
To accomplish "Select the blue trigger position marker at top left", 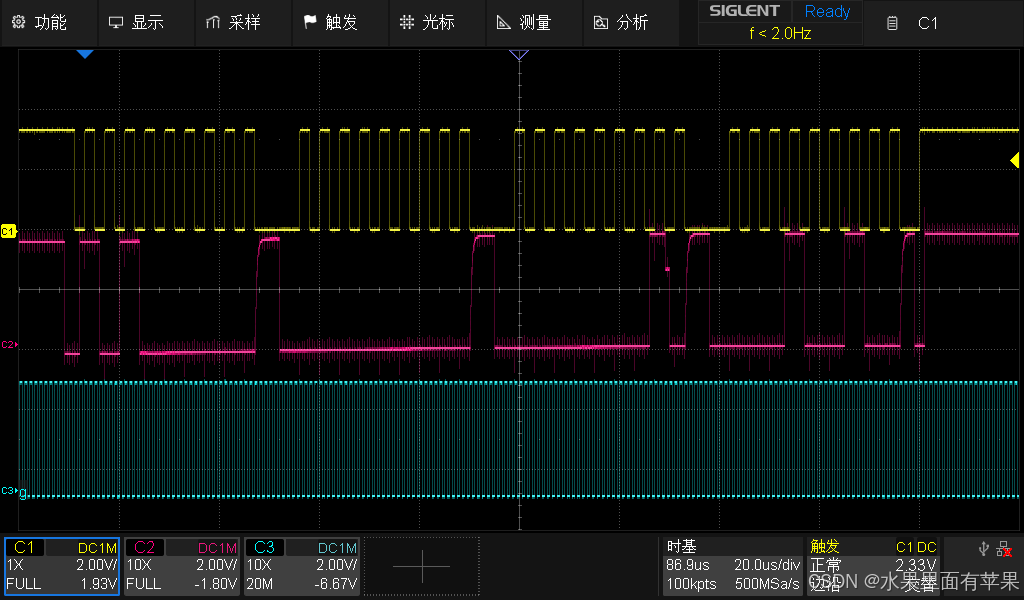I will pyautogui.click(x=85, y=54).
